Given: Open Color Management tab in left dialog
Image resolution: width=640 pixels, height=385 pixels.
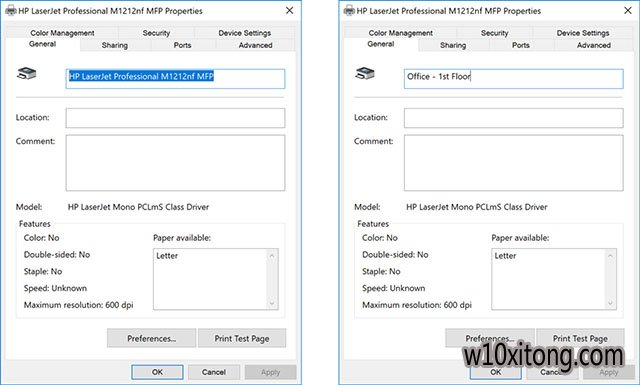Looking at the screenshot, I should pyautogui.click(x=62, y=33).
